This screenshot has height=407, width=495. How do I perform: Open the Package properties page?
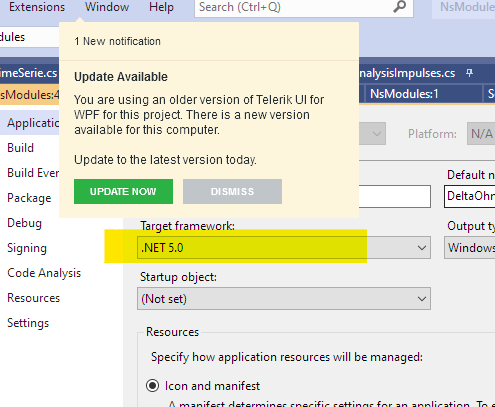(x=29, y=198)
